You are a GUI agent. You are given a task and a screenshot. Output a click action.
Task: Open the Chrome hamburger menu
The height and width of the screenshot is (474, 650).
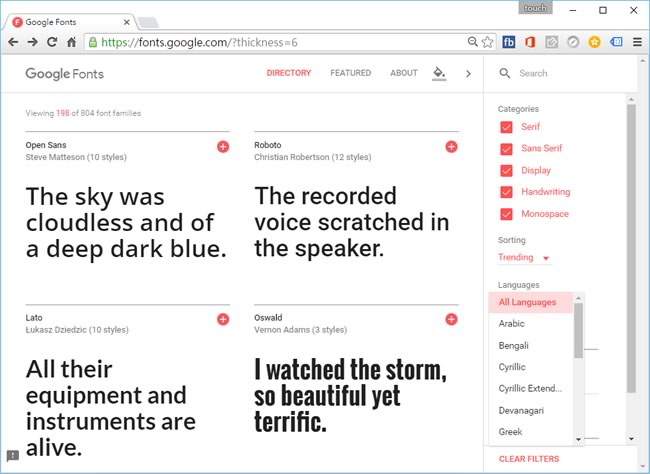click(x=637, y=42)
